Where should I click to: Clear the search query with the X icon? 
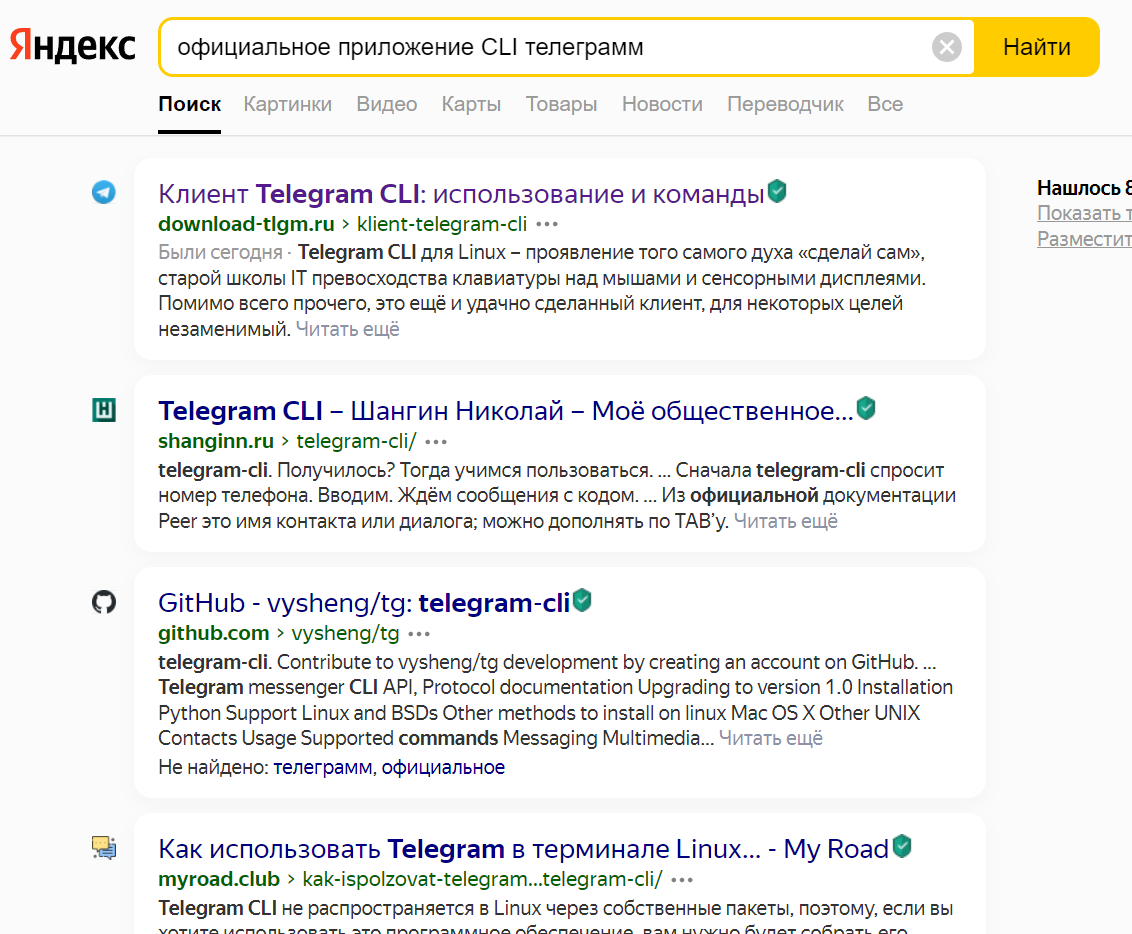point(946,48)
